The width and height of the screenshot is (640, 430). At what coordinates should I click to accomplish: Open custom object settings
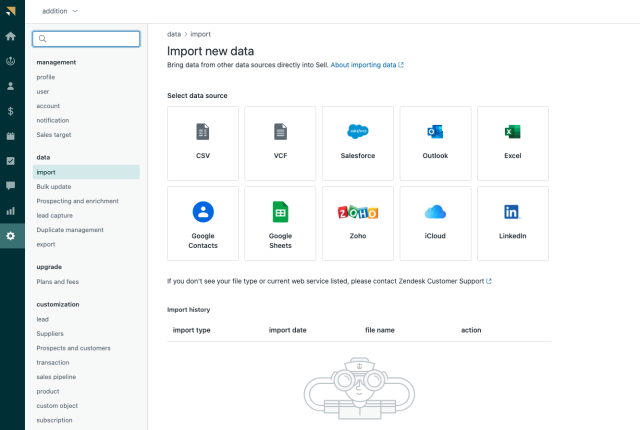(x=57, y=406)
